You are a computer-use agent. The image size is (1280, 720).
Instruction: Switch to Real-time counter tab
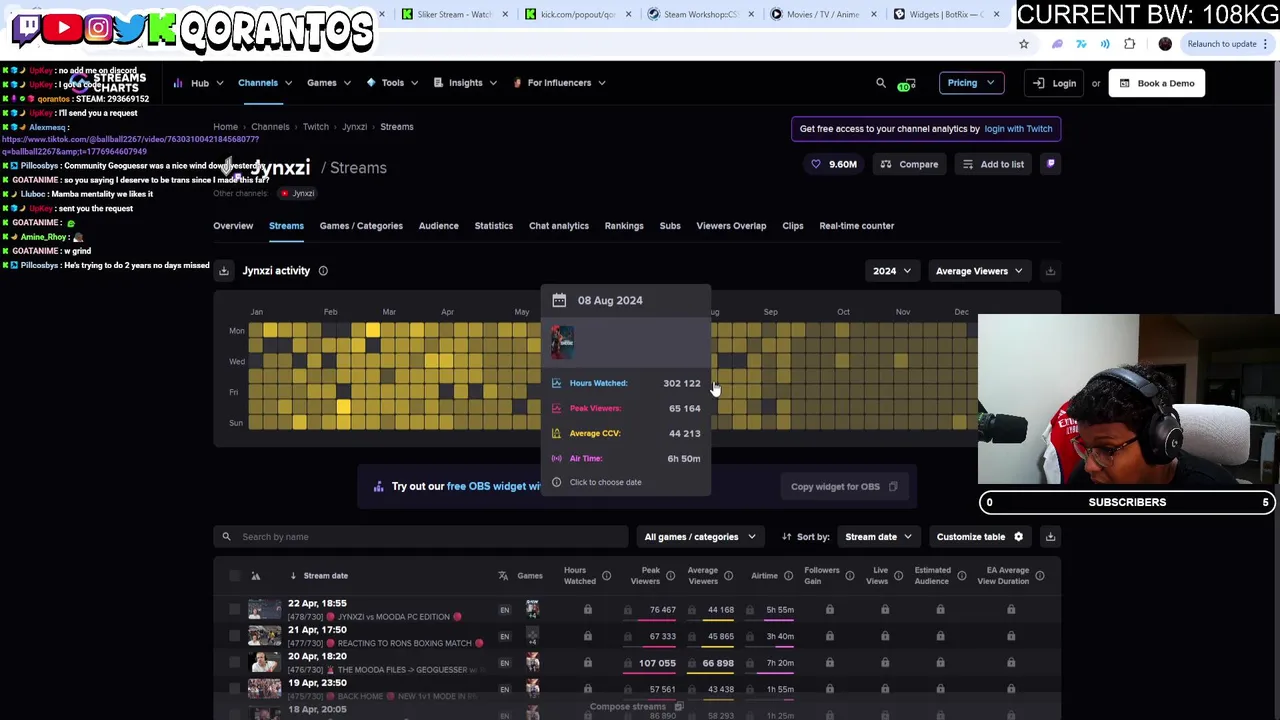point(857,226)
